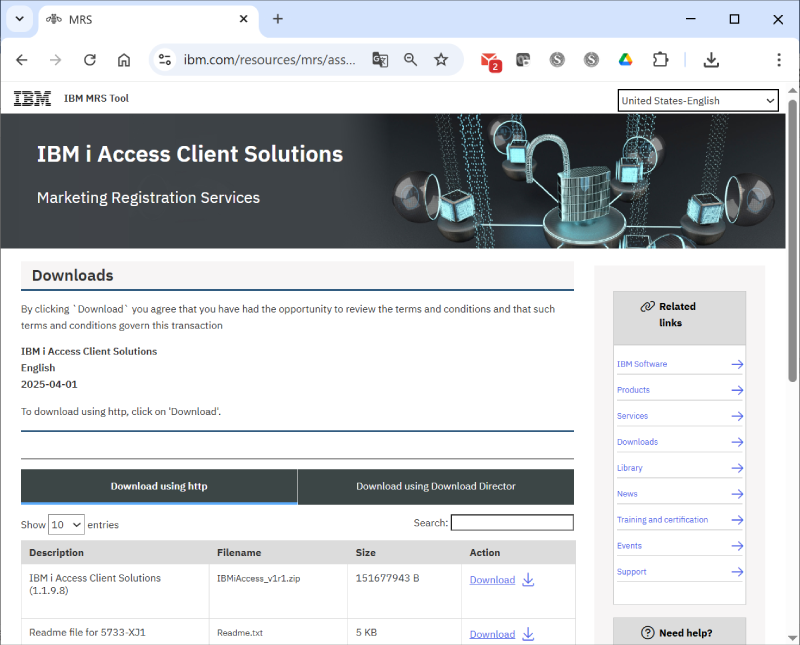
Task: Click arrow icon beside Support link
Action: click(737, 572)
